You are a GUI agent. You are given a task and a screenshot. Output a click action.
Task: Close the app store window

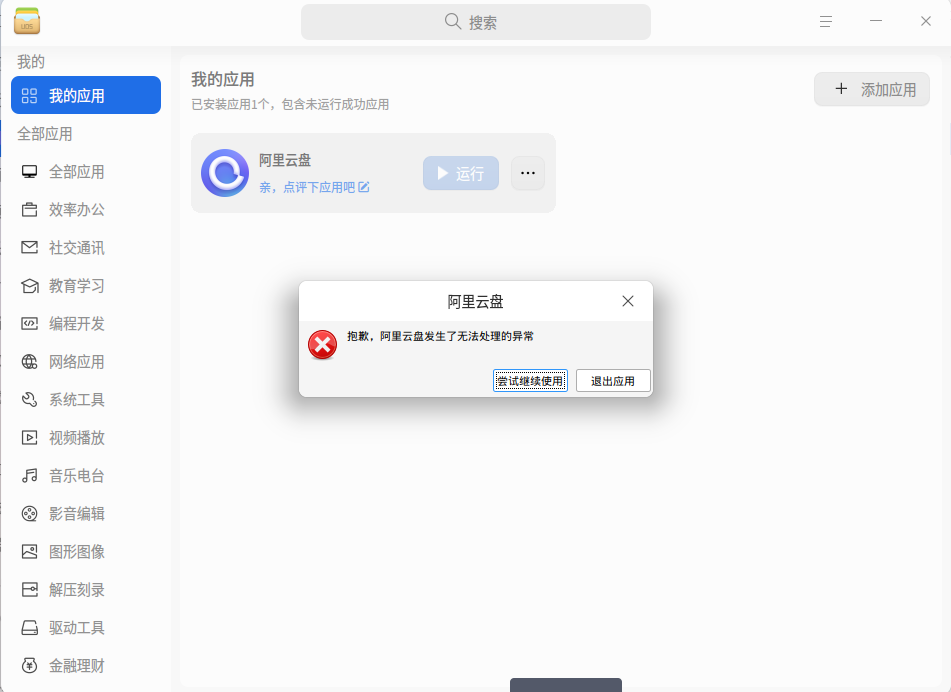pyautogui.click(x=926, y=21)
